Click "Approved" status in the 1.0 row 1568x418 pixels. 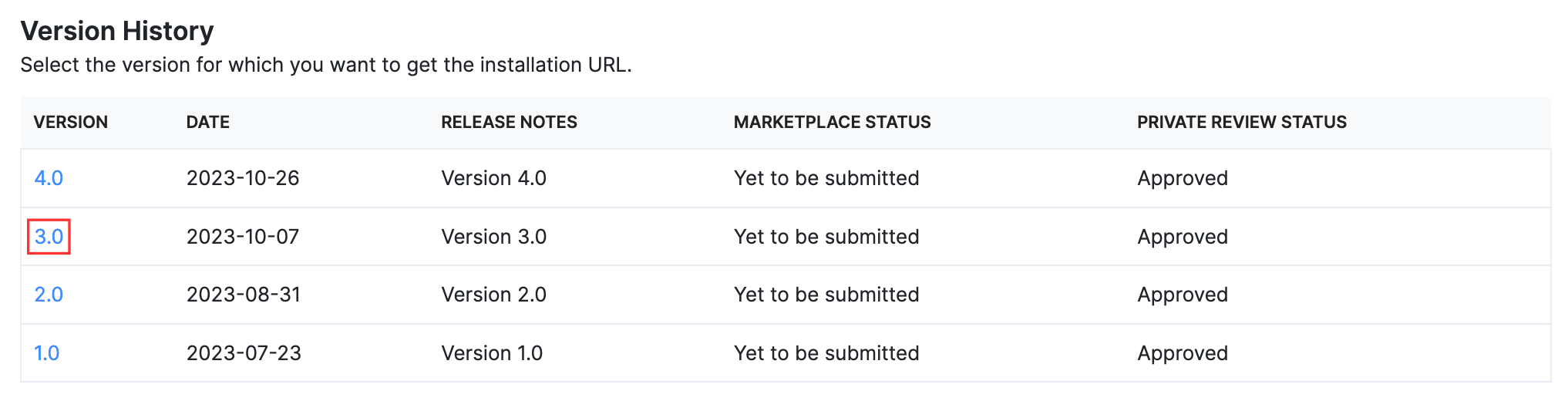1183,353
